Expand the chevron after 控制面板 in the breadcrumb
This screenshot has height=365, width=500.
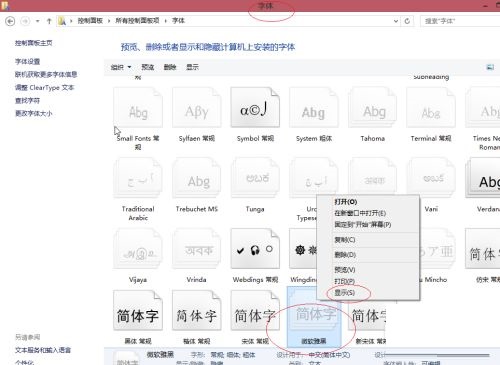pos(109,21)
